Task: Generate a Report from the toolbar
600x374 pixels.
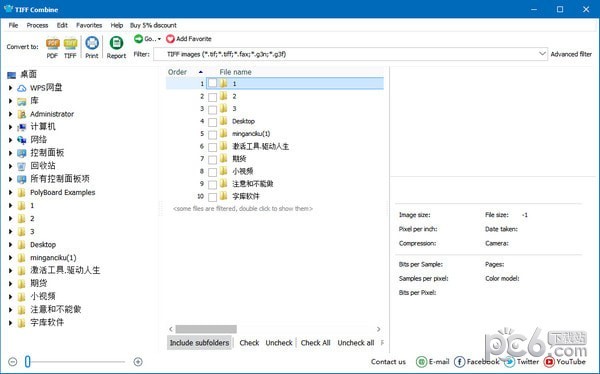Action: tap(116, 43)
